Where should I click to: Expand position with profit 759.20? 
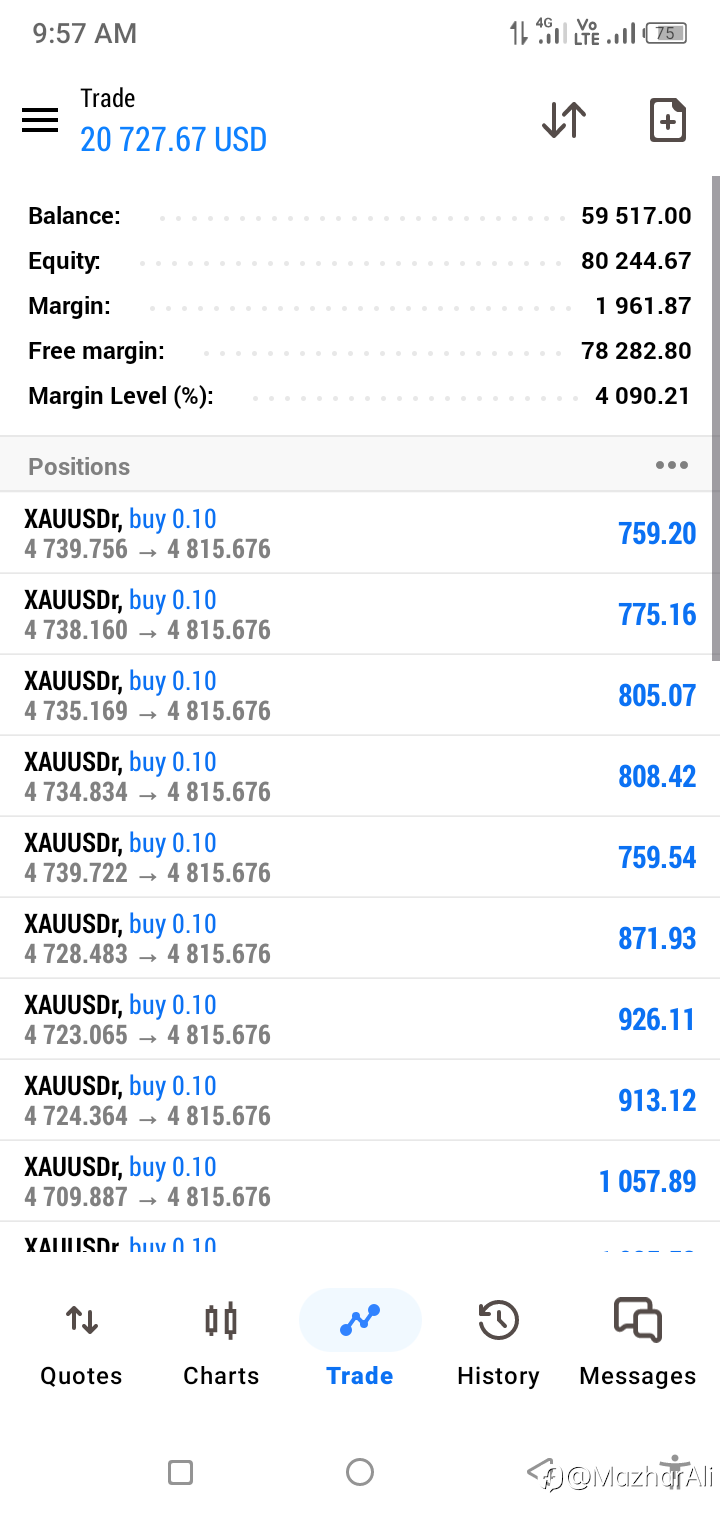click(360, 533)
